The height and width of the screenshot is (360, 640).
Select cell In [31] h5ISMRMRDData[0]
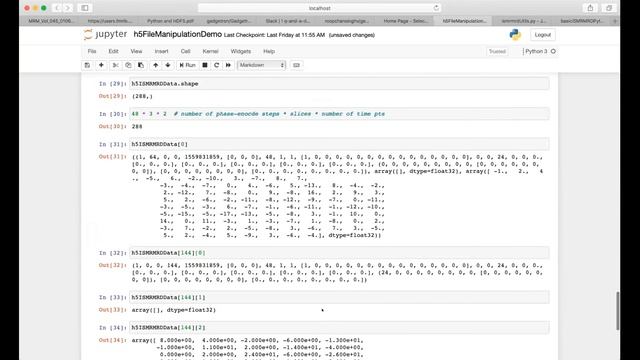(x=339, y=144)
